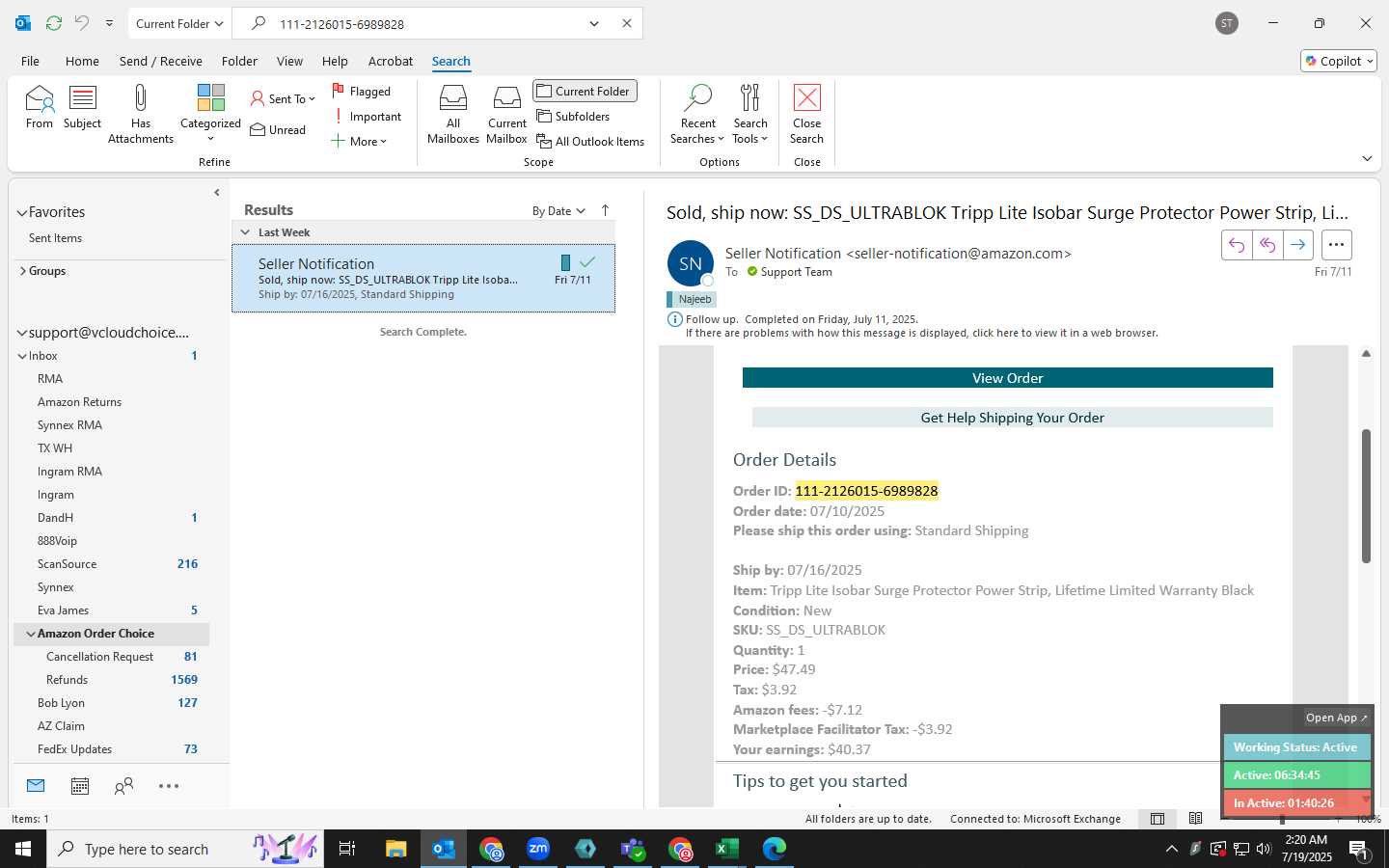
Task: Click the Undo arrow in title bar
Action: click(82, 23)
